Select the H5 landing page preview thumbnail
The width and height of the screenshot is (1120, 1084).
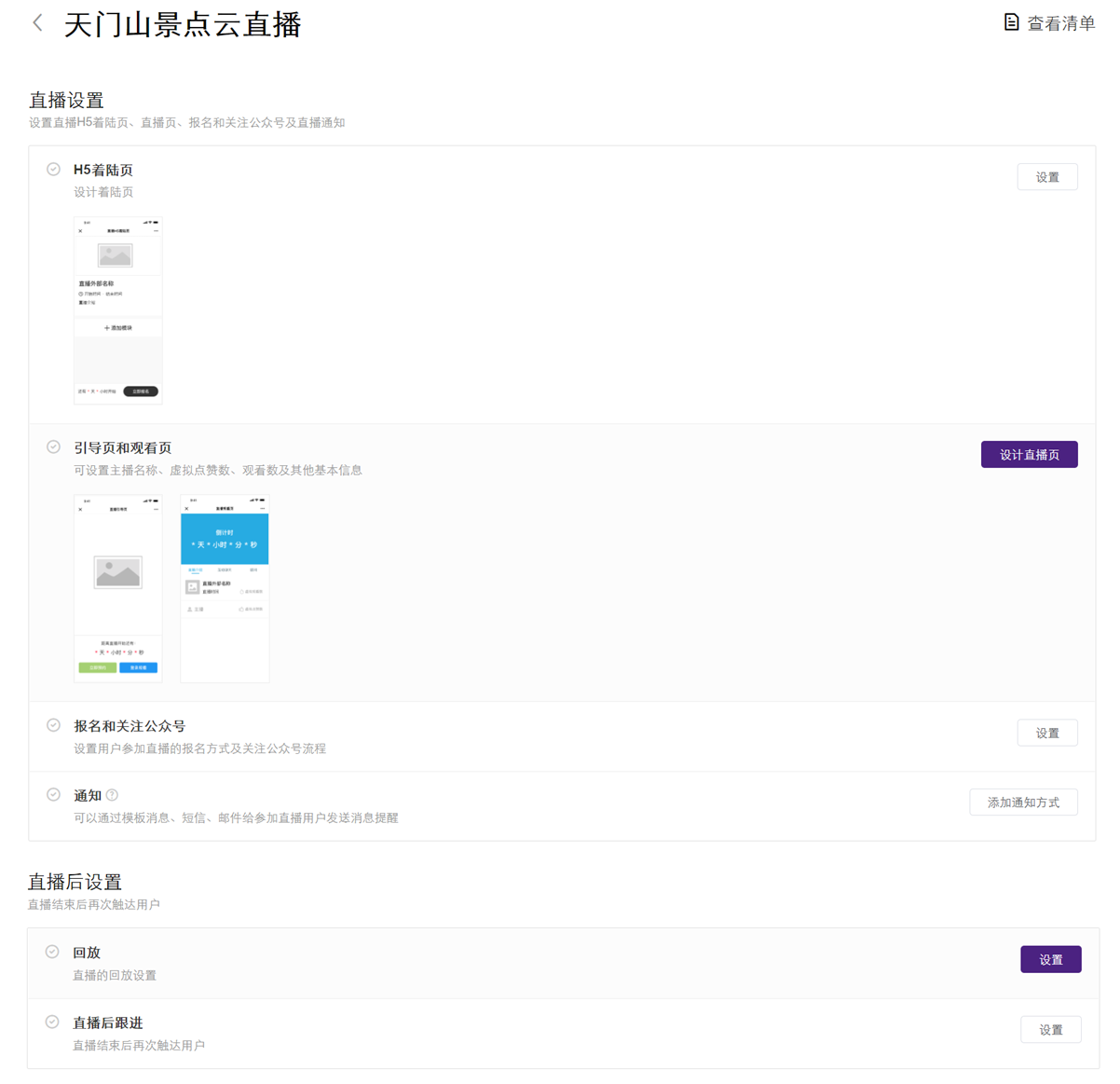click(118, 310)
